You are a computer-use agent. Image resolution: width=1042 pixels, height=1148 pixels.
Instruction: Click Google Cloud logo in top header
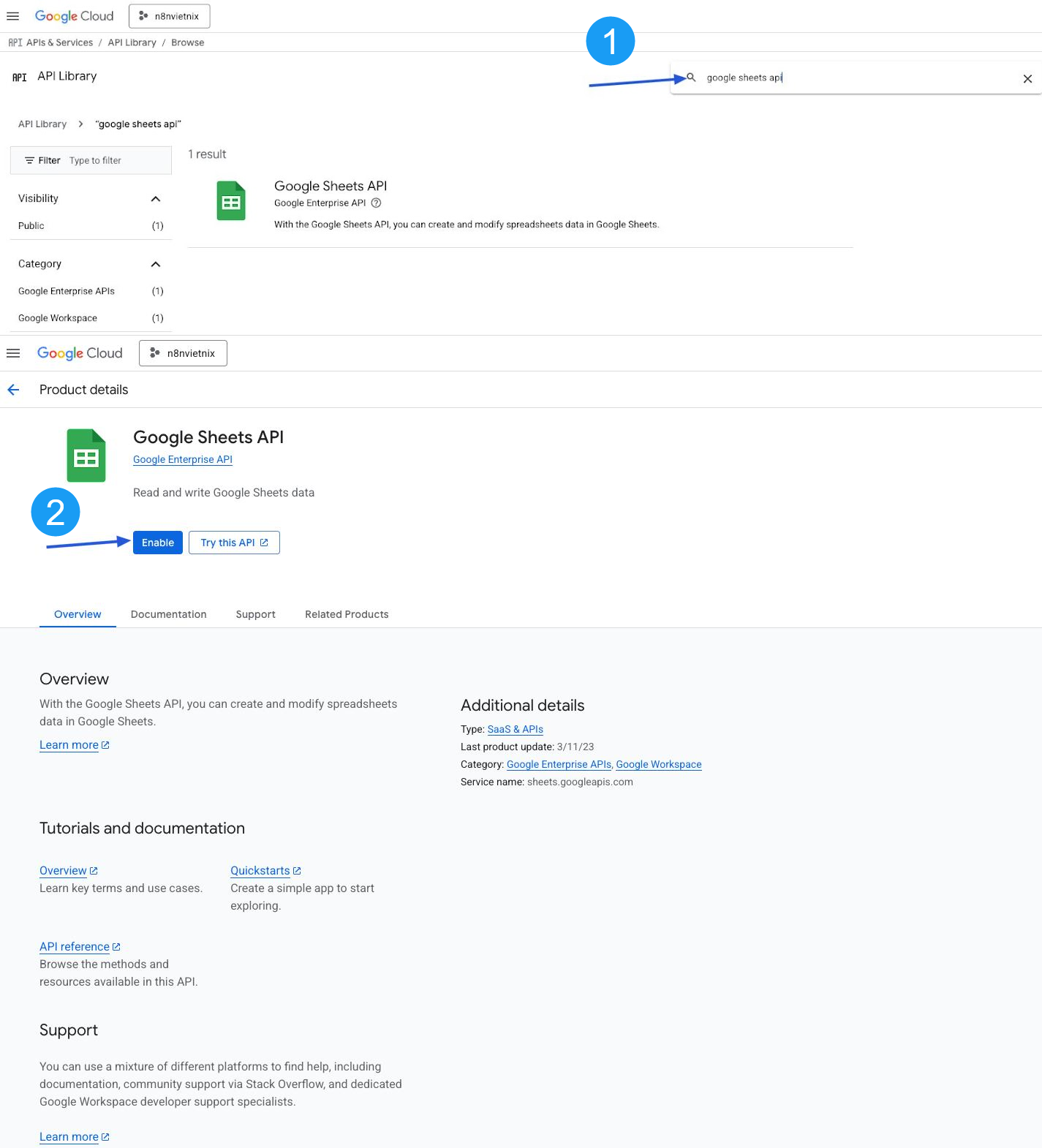coord(75,16)
